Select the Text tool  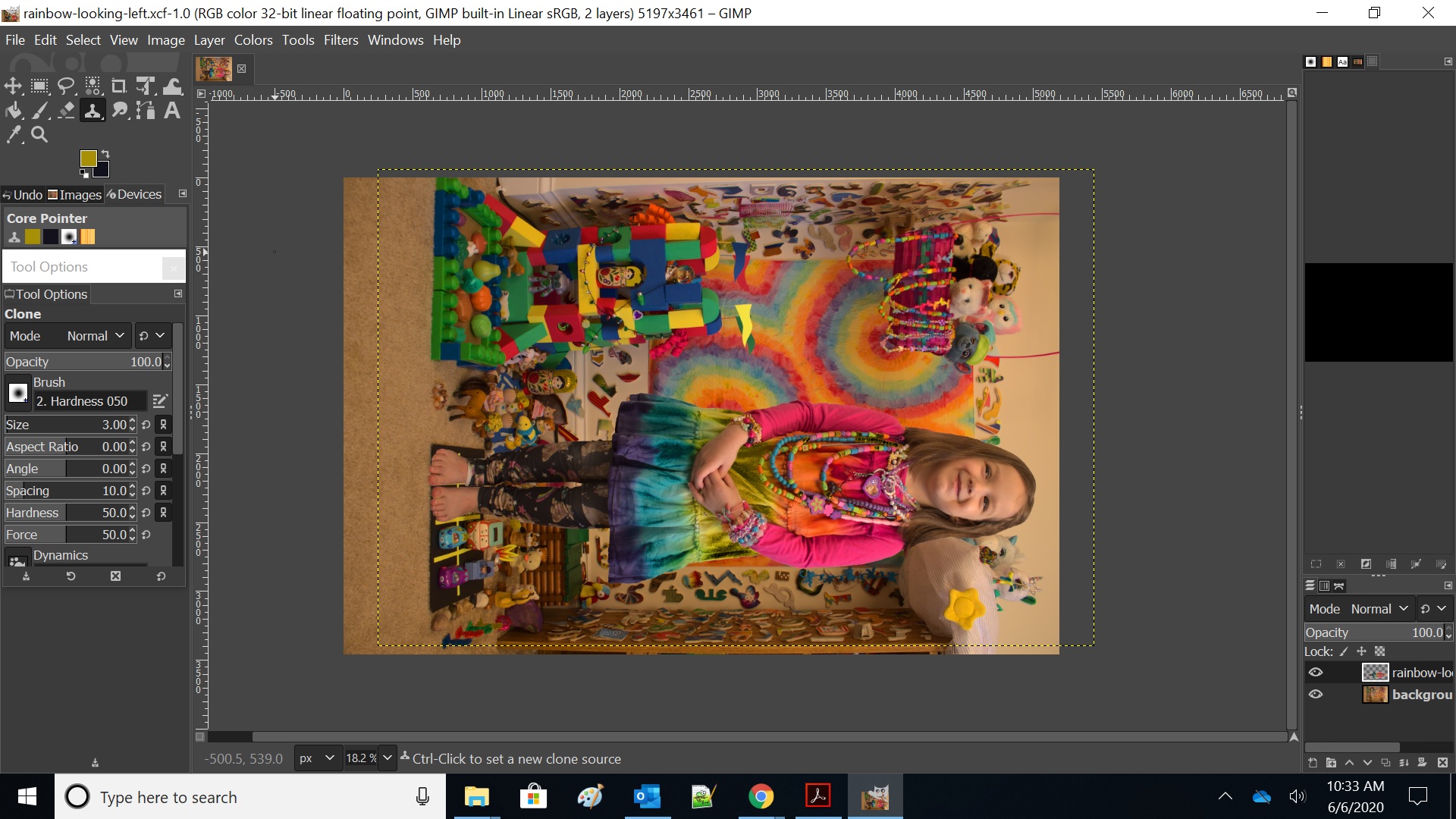click(x=172, y=111)
